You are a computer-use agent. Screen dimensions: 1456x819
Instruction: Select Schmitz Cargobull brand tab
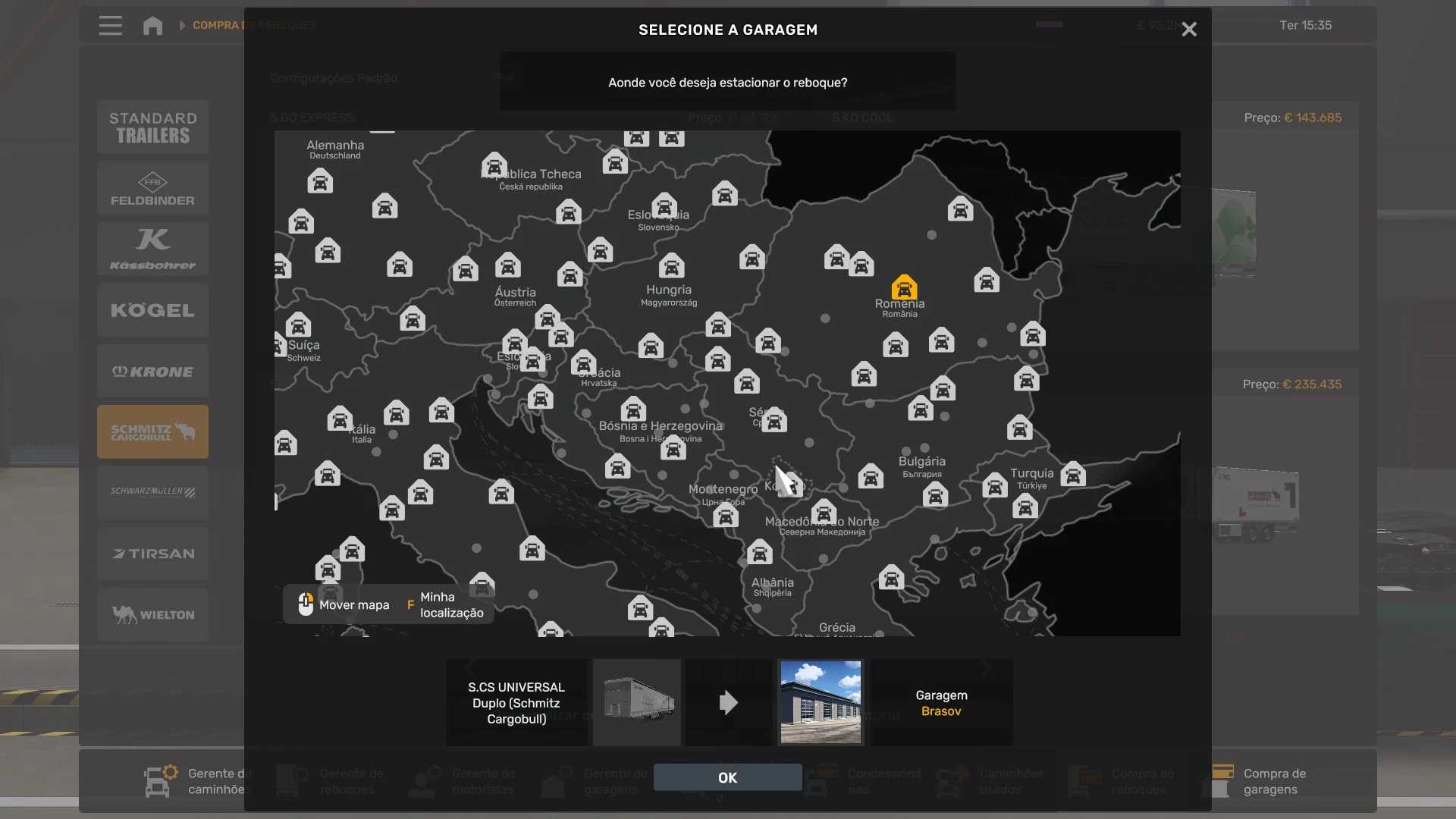[152, 431]
